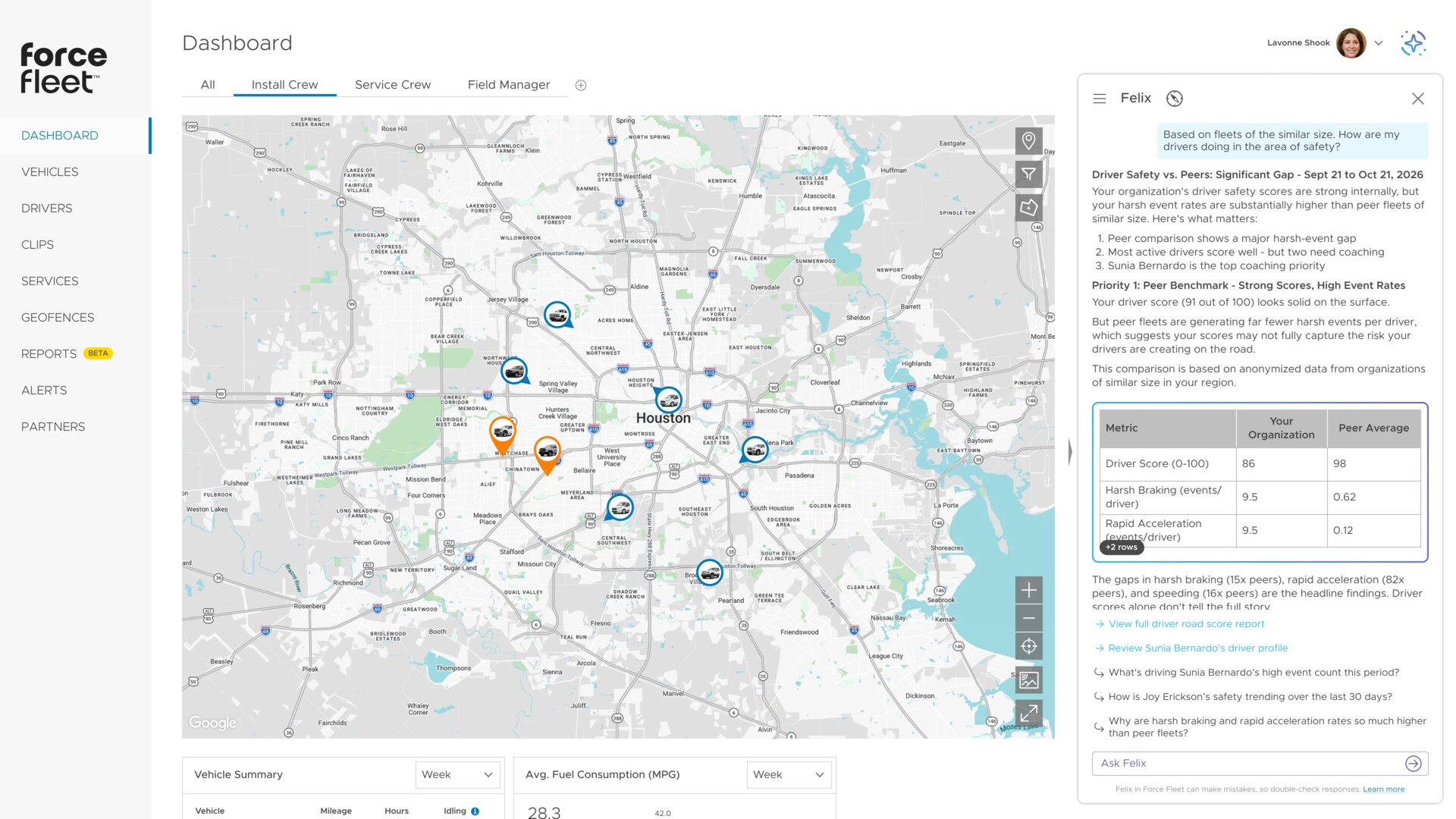Recenter the map with crosshair button
The height and width of the screenshot is (819, 1456).
coord(1029,646)
